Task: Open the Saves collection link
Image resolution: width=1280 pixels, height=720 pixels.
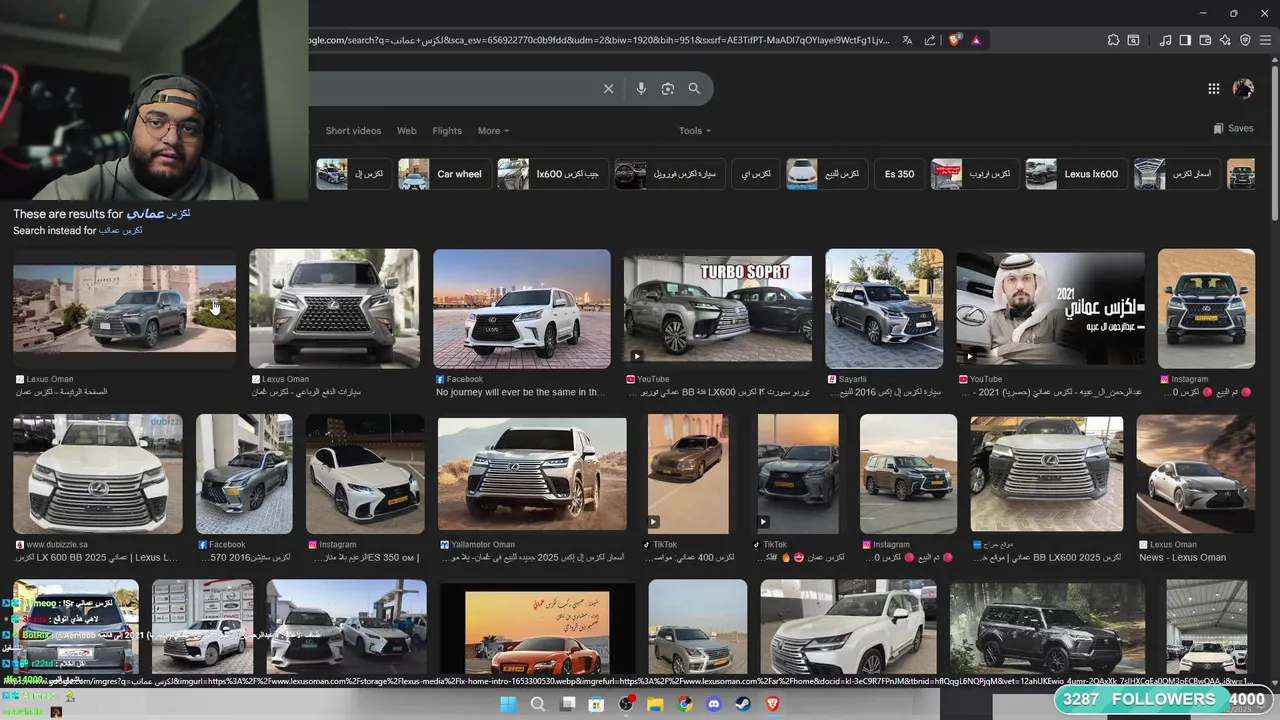Action: point(1233,129)
